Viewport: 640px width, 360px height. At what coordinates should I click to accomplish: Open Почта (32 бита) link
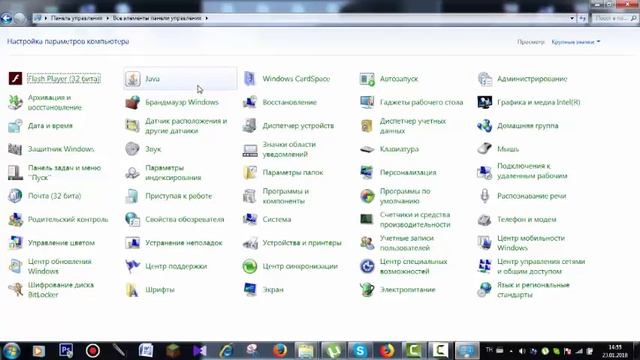pos(54,196)
